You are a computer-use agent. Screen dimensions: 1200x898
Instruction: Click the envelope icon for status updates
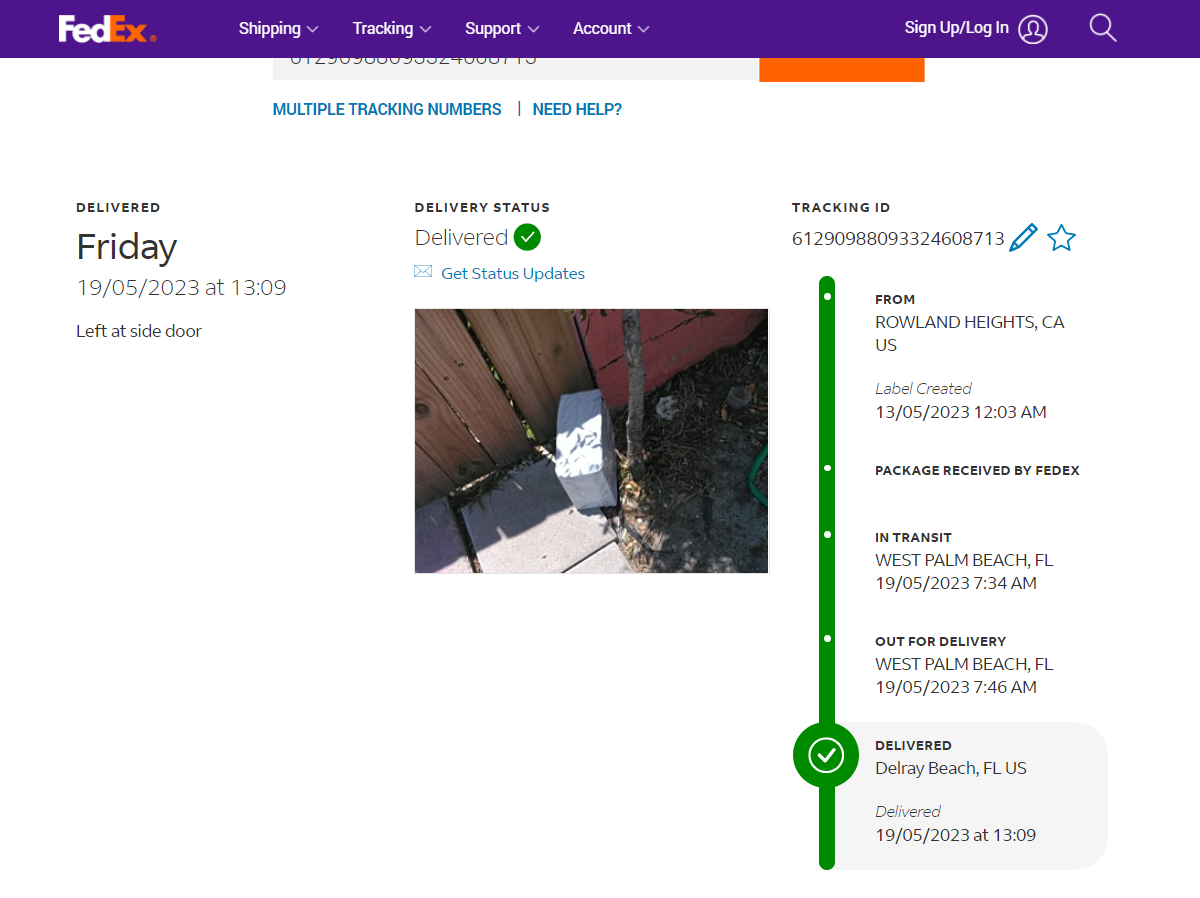423,272
